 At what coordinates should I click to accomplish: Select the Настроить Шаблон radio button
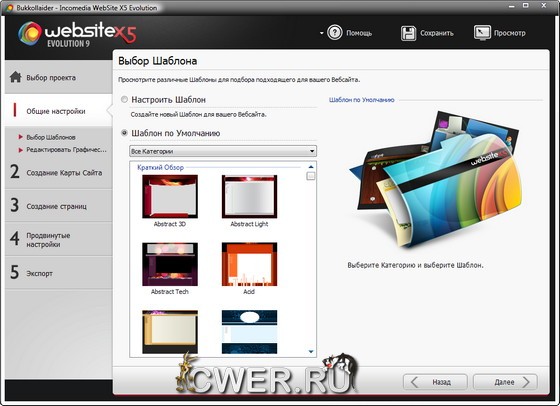[x=124, y=100]
